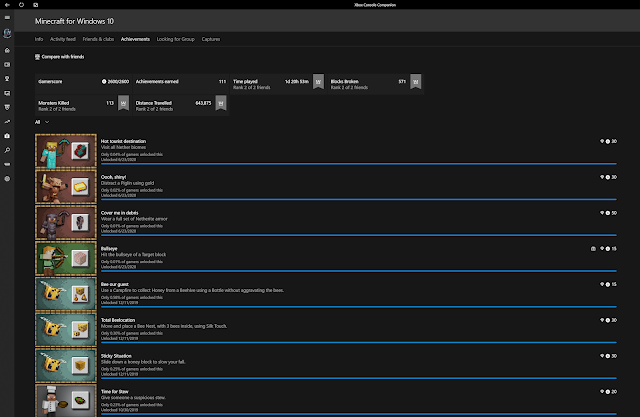Click the rank ribbon beside Monsters Killed
This screenshot has width=640, height=417.
123,103
